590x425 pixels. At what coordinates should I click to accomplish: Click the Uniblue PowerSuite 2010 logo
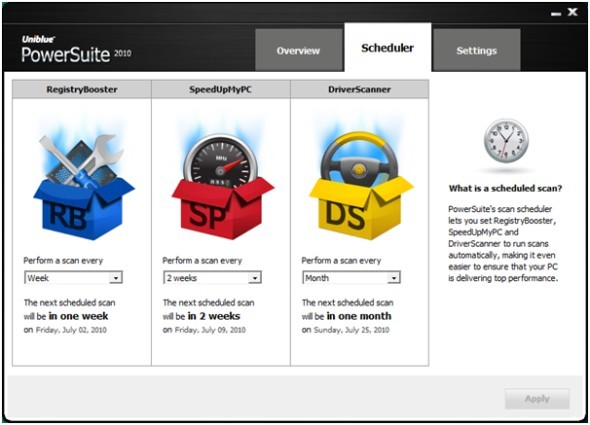click(76, 49)
